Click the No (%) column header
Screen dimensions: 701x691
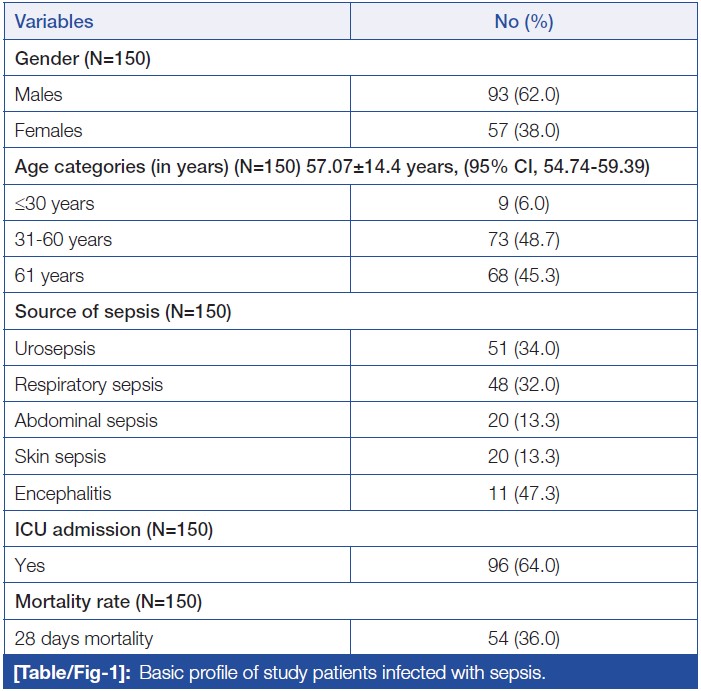pyautogui.click(x=523, y=22)
